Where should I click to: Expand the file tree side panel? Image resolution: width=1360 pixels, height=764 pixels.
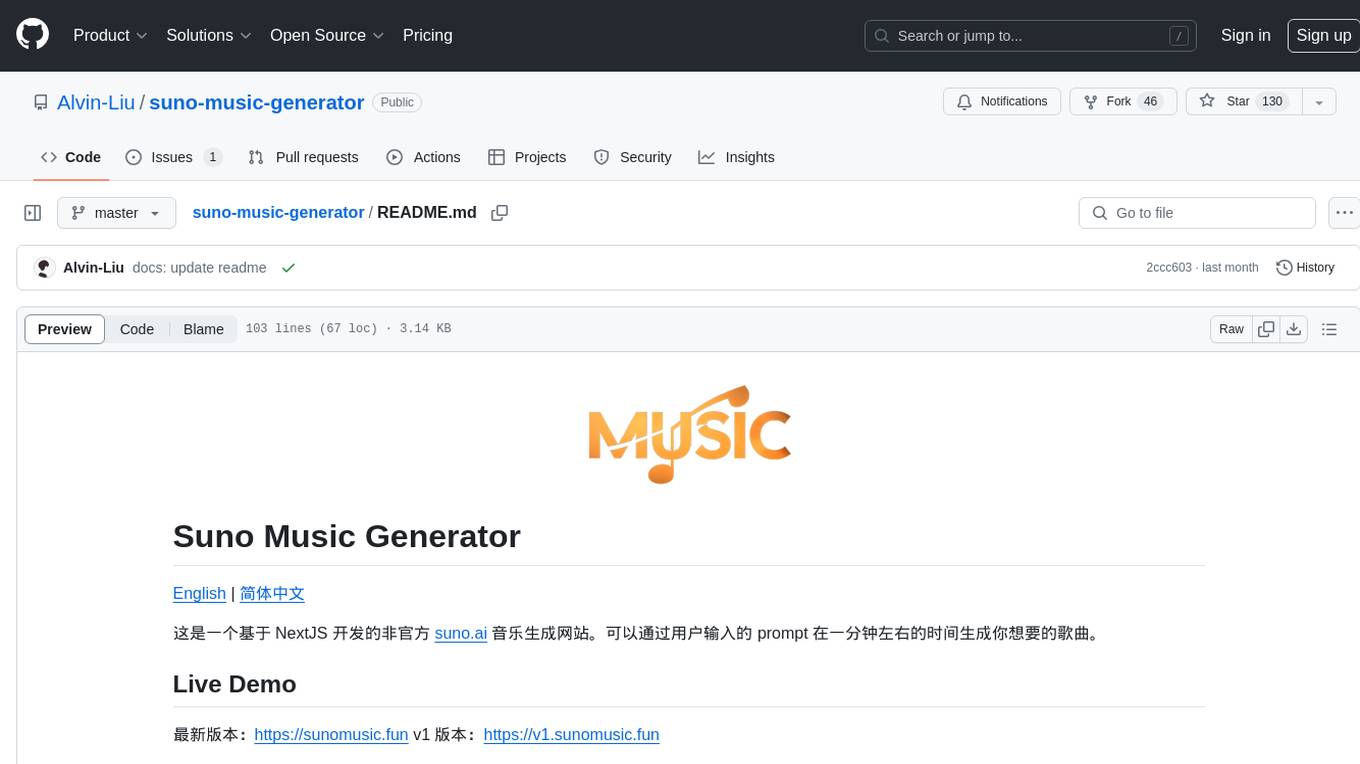pos(33,213)
